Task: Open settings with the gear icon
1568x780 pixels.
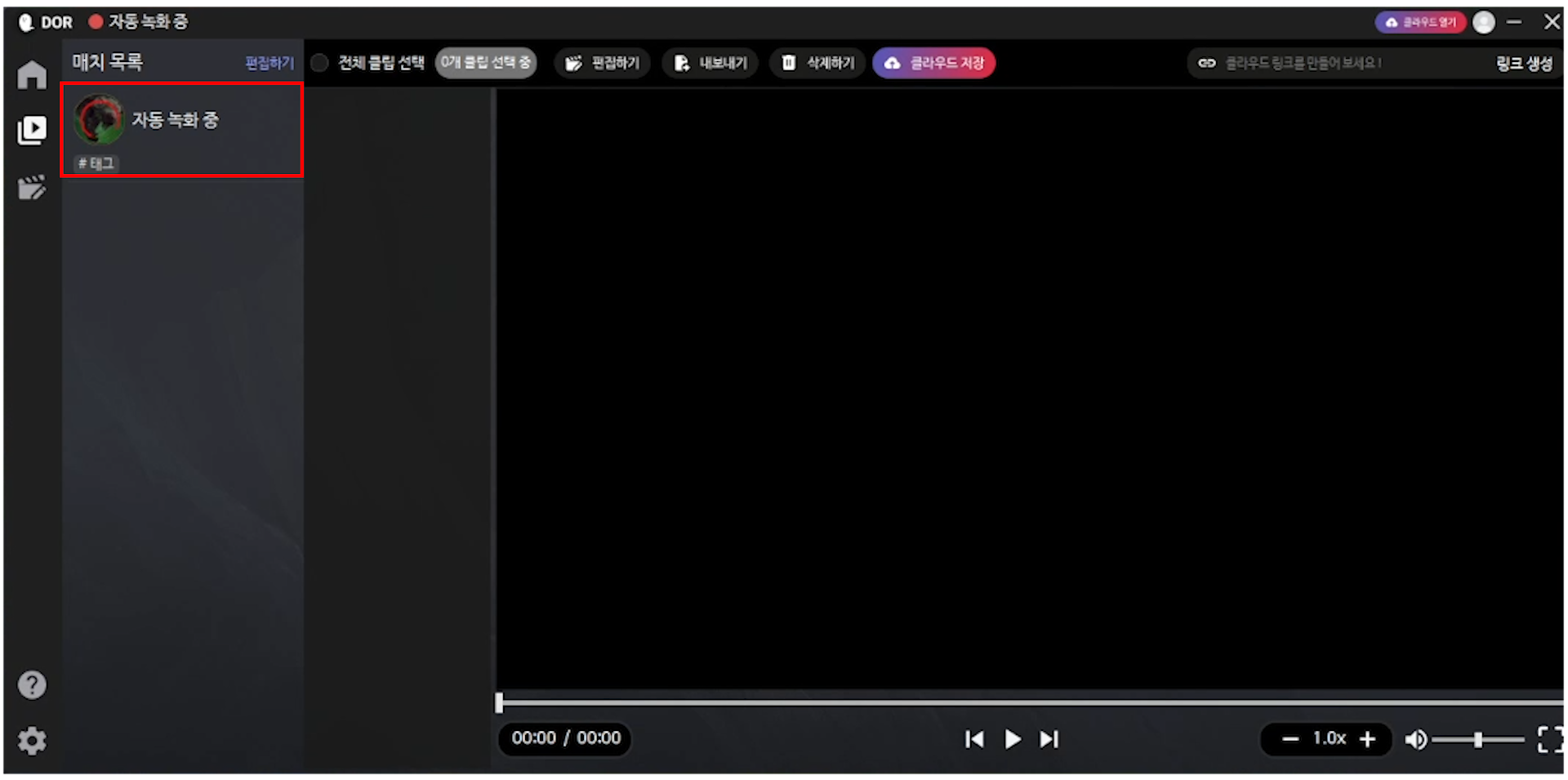Action: [x=32, y=740]
